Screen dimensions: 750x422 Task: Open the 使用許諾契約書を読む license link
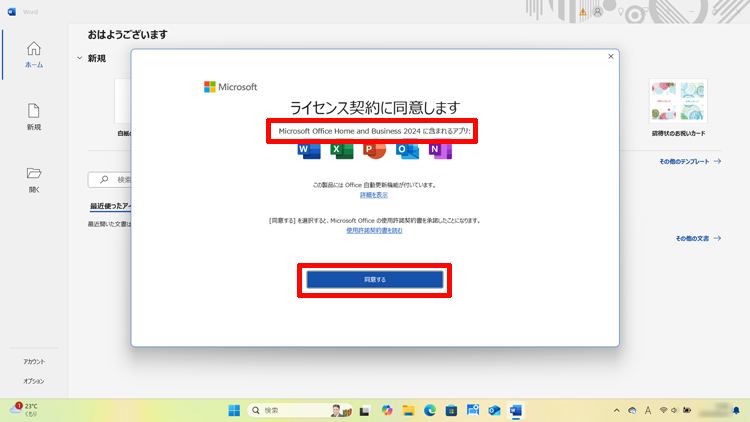click(375, 230)
